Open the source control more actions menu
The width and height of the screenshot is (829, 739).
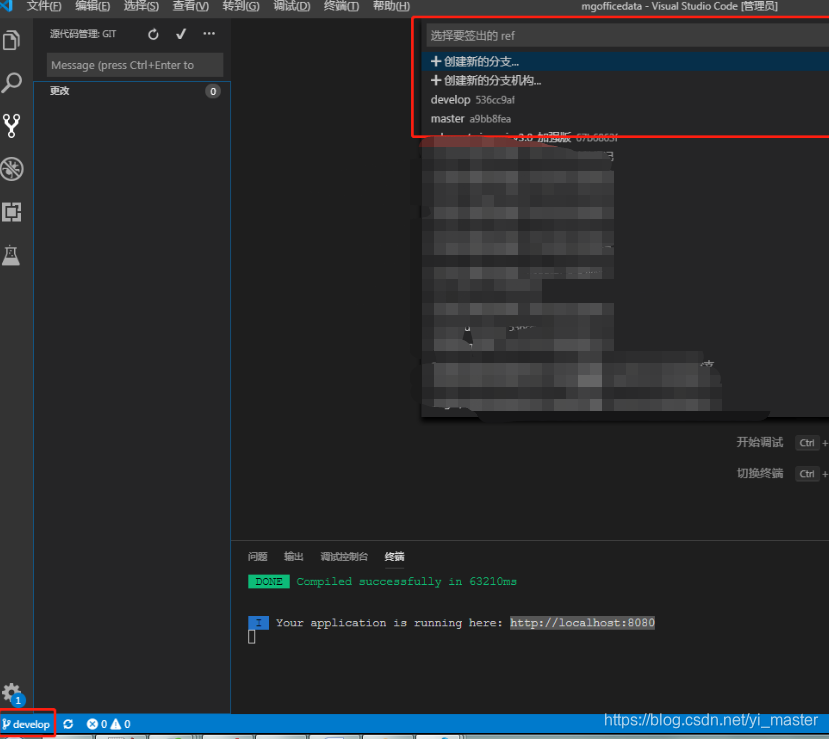click(209, 34)
